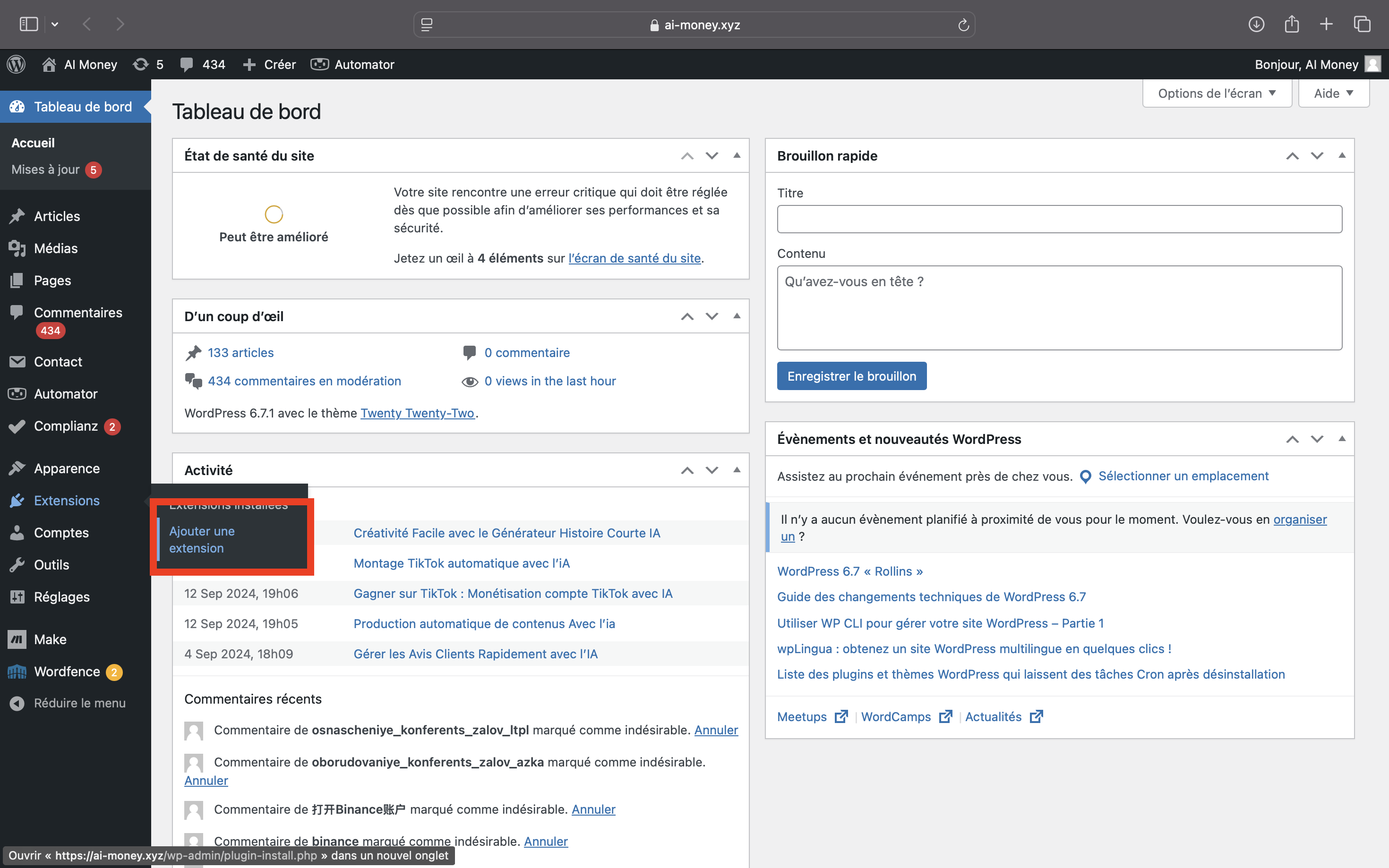Click the Wordfence icon showing badge 2
The height and width of the screenshot is (868, 1389).
(x=18, y=672)
